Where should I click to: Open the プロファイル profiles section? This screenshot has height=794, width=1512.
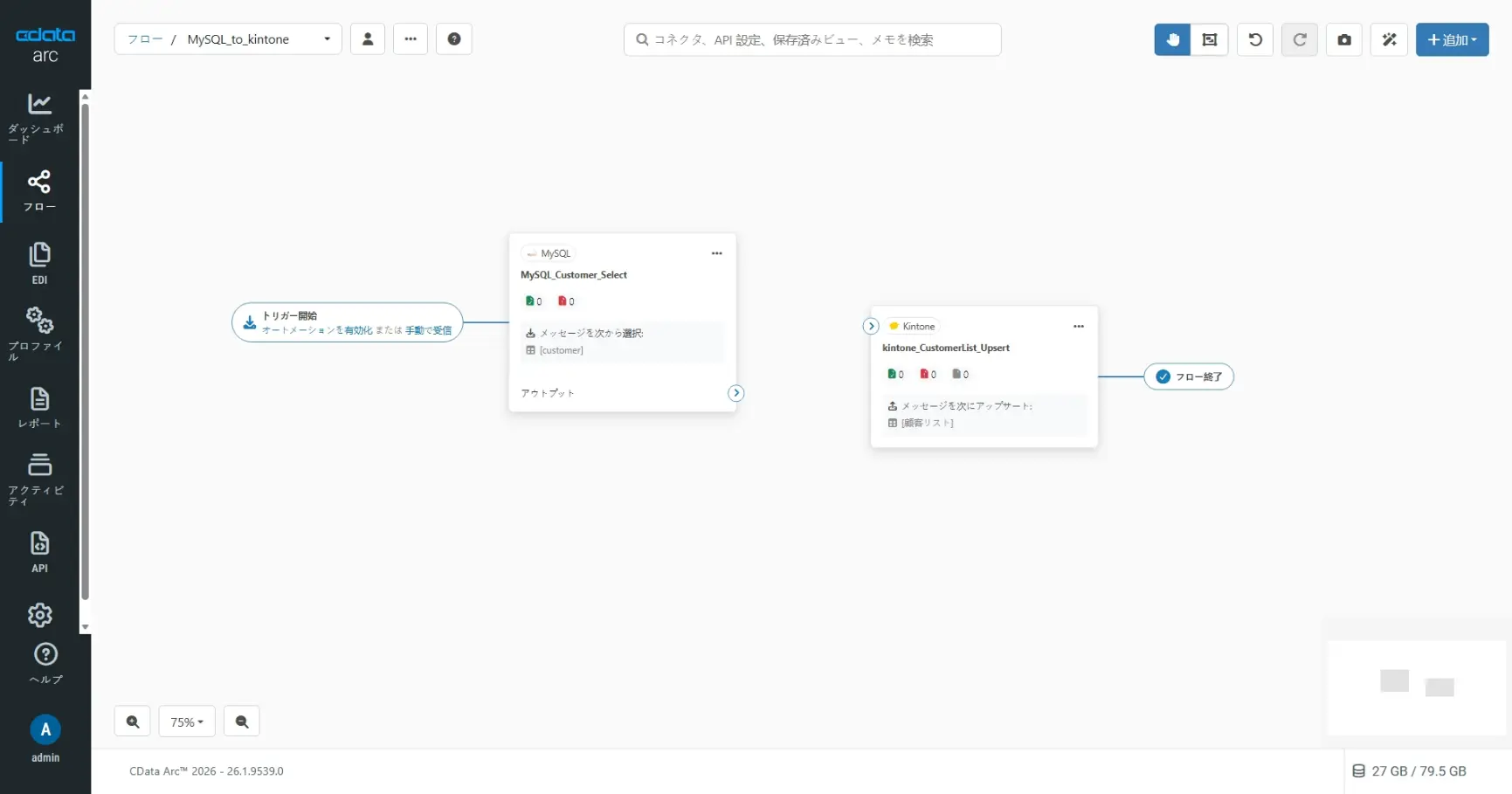pos(39,333)
